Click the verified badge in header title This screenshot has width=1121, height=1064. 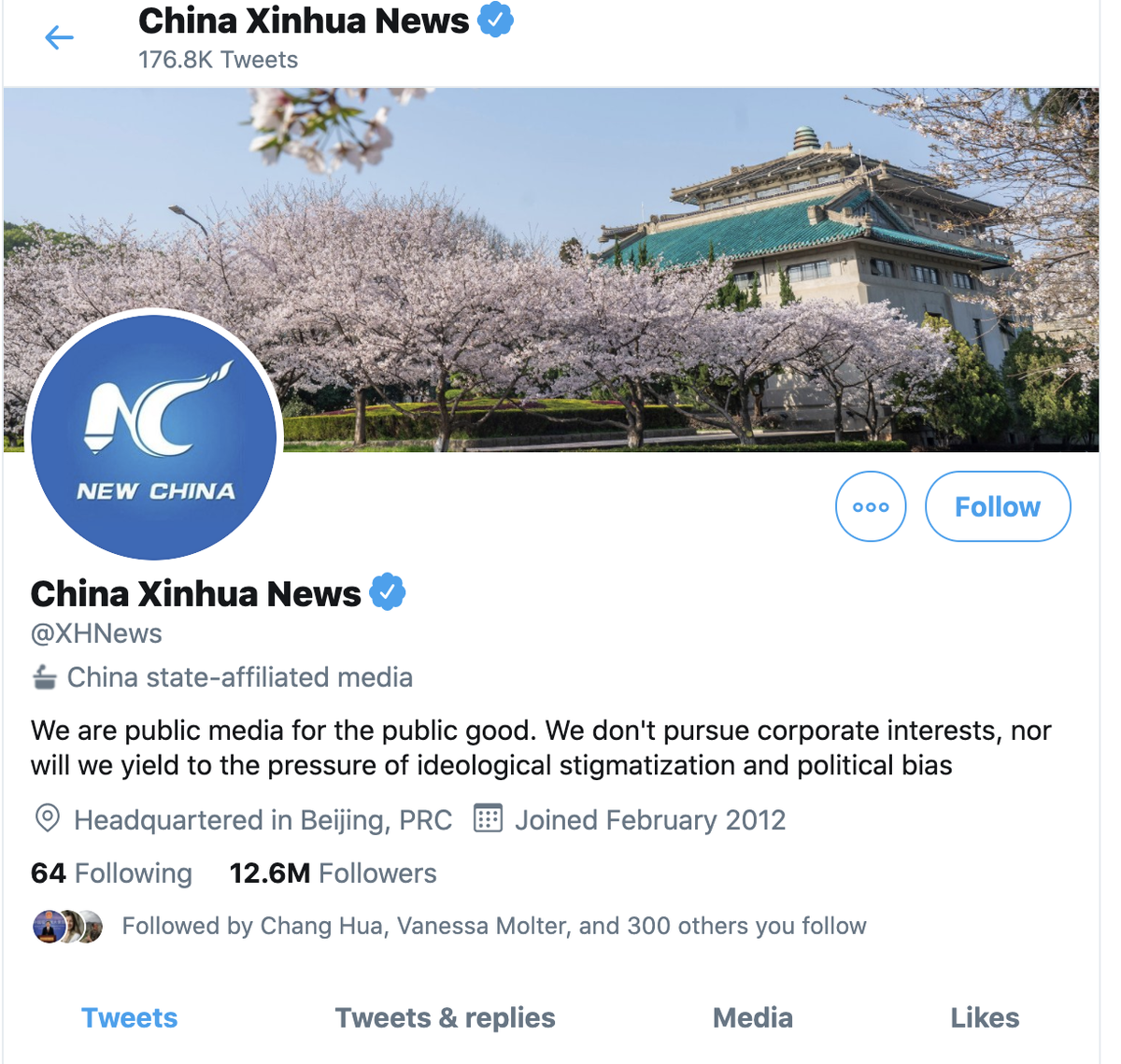495,20
